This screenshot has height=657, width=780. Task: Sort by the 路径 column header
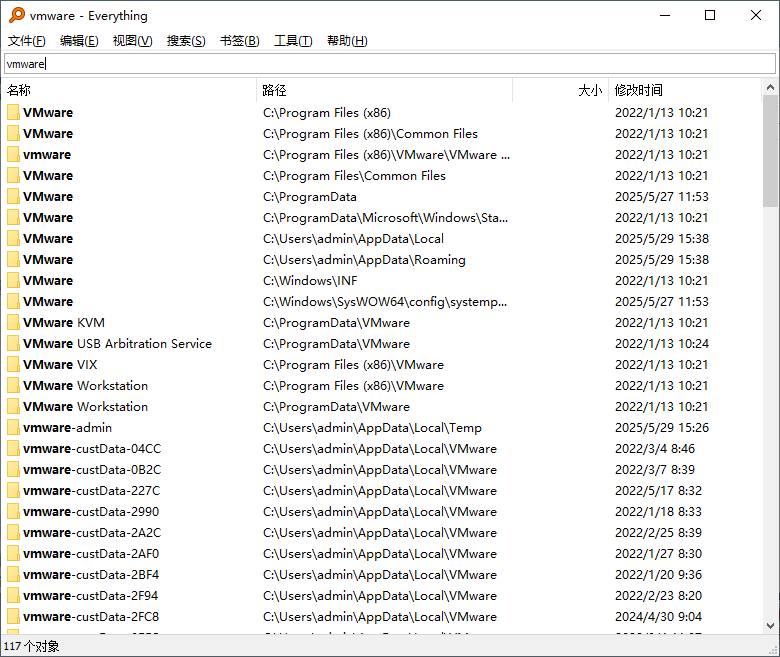384,90
